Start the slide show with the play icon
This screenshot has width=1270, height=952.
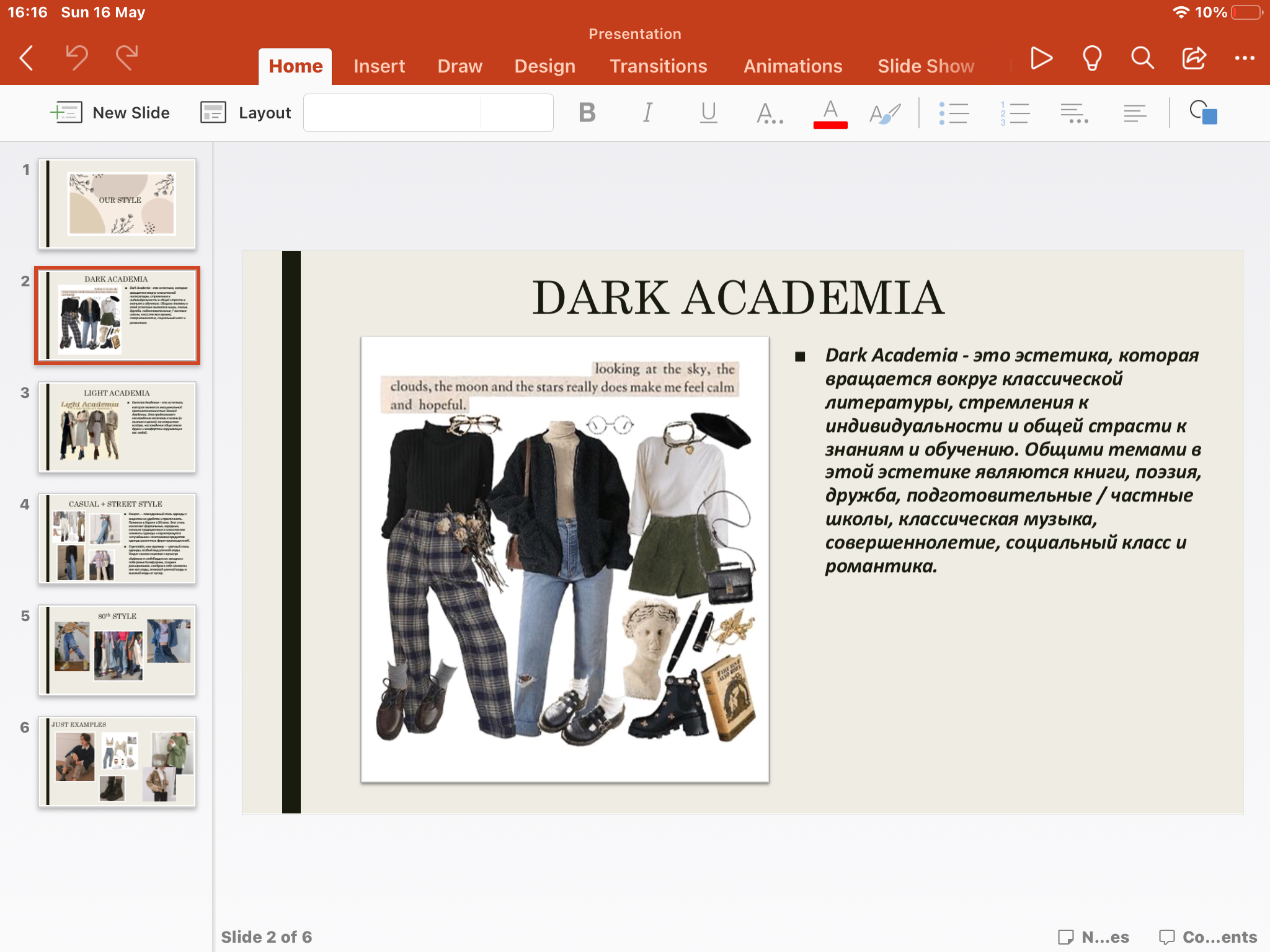(x=1041, y=58)
